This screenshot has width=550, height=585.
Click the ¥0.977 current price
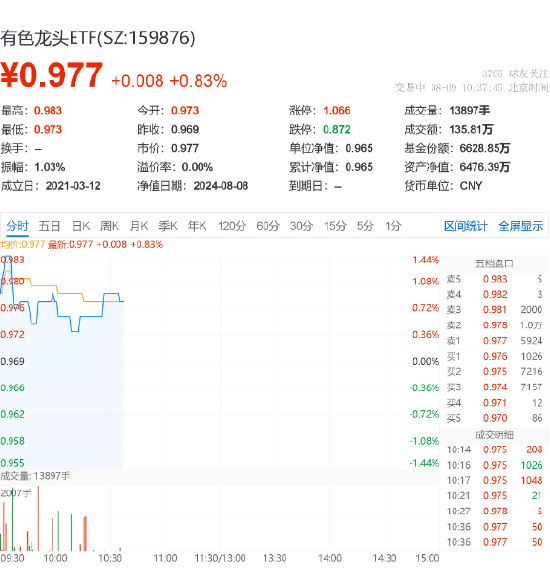pos(51,75)
